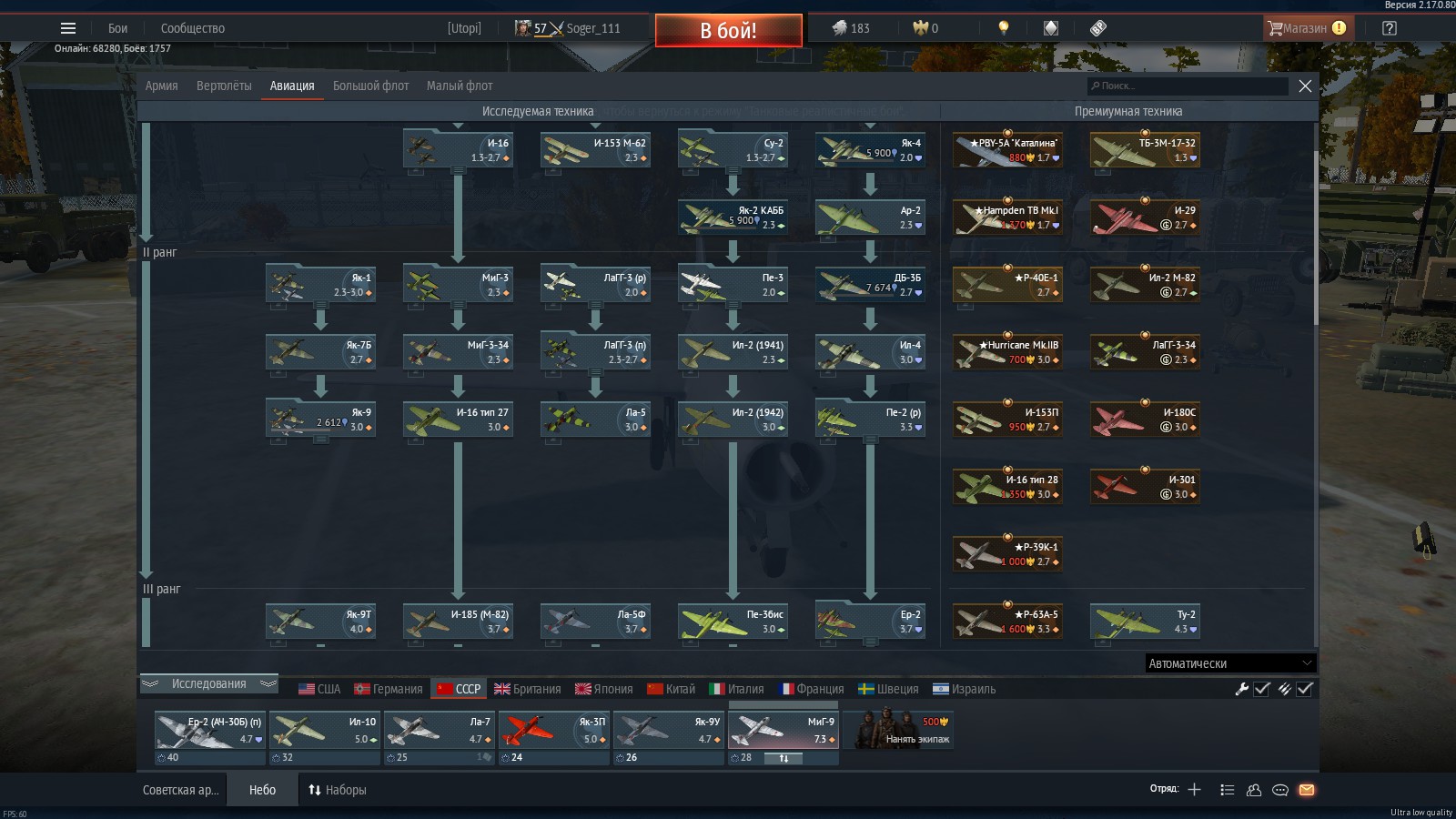Image resolution: width=1456 pixels, height=819 pixels.
Task: Click the Поиск search field
Action: 1188,86
